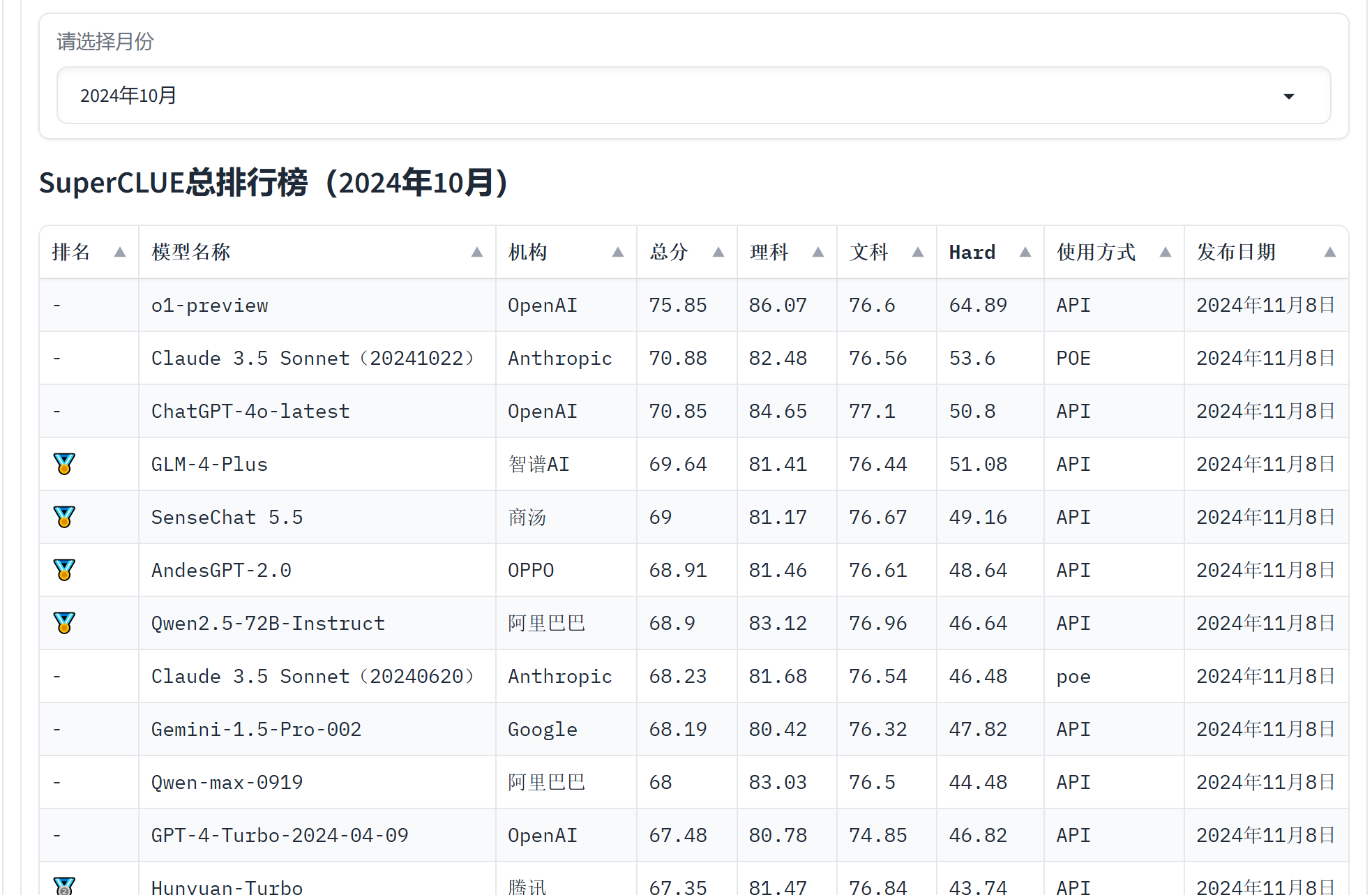Sort by Hard column arrow

[1025, 252]
